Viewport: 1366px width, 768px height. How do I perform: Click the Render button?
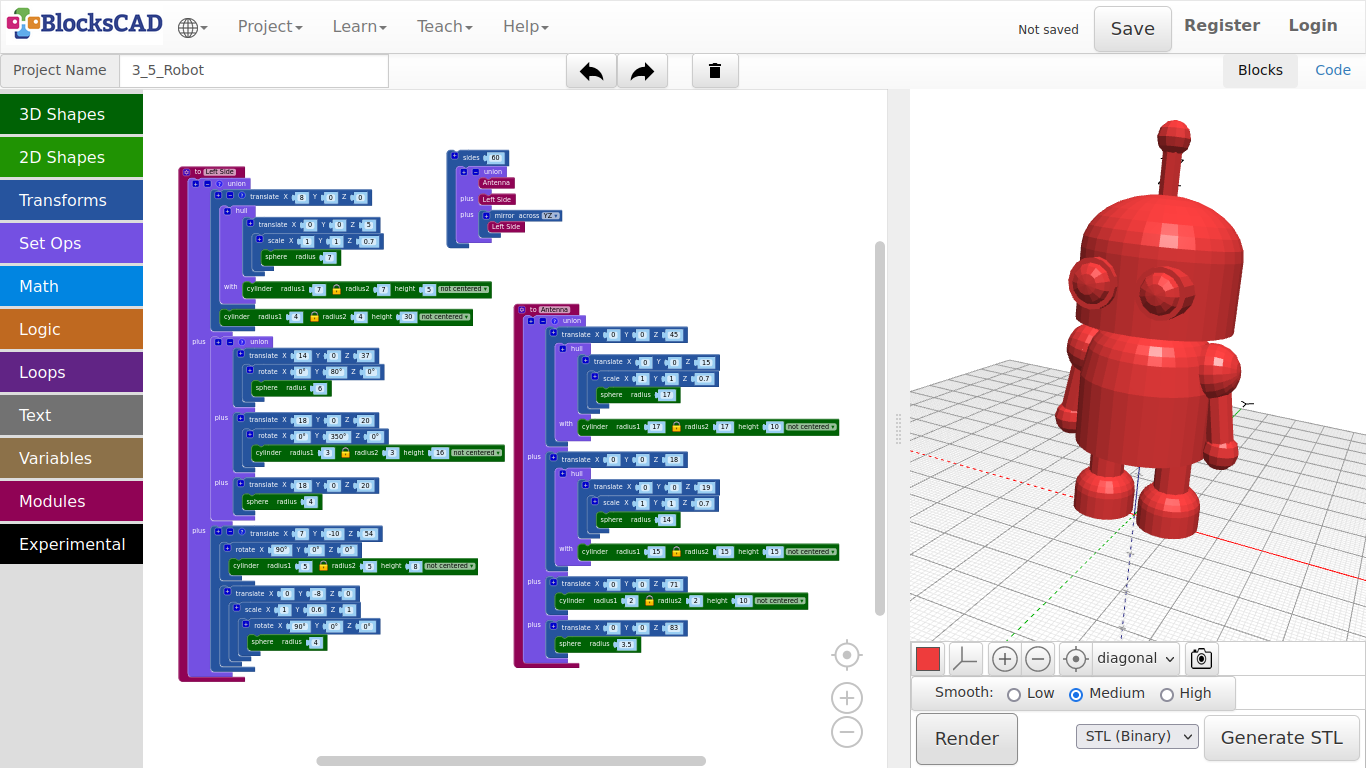pos(966,739)
